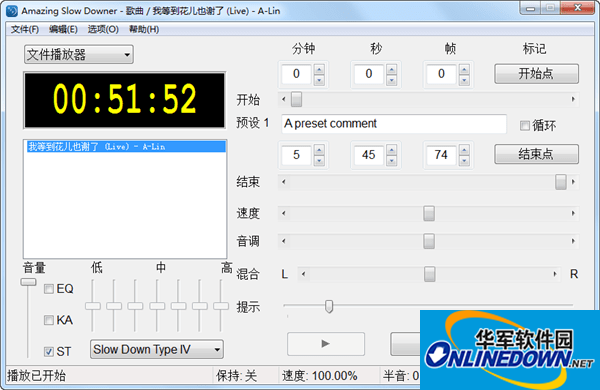The image size is (600, 390).
Task: Increase end minutes value 5 up arrow
Action: coord(319,150)
